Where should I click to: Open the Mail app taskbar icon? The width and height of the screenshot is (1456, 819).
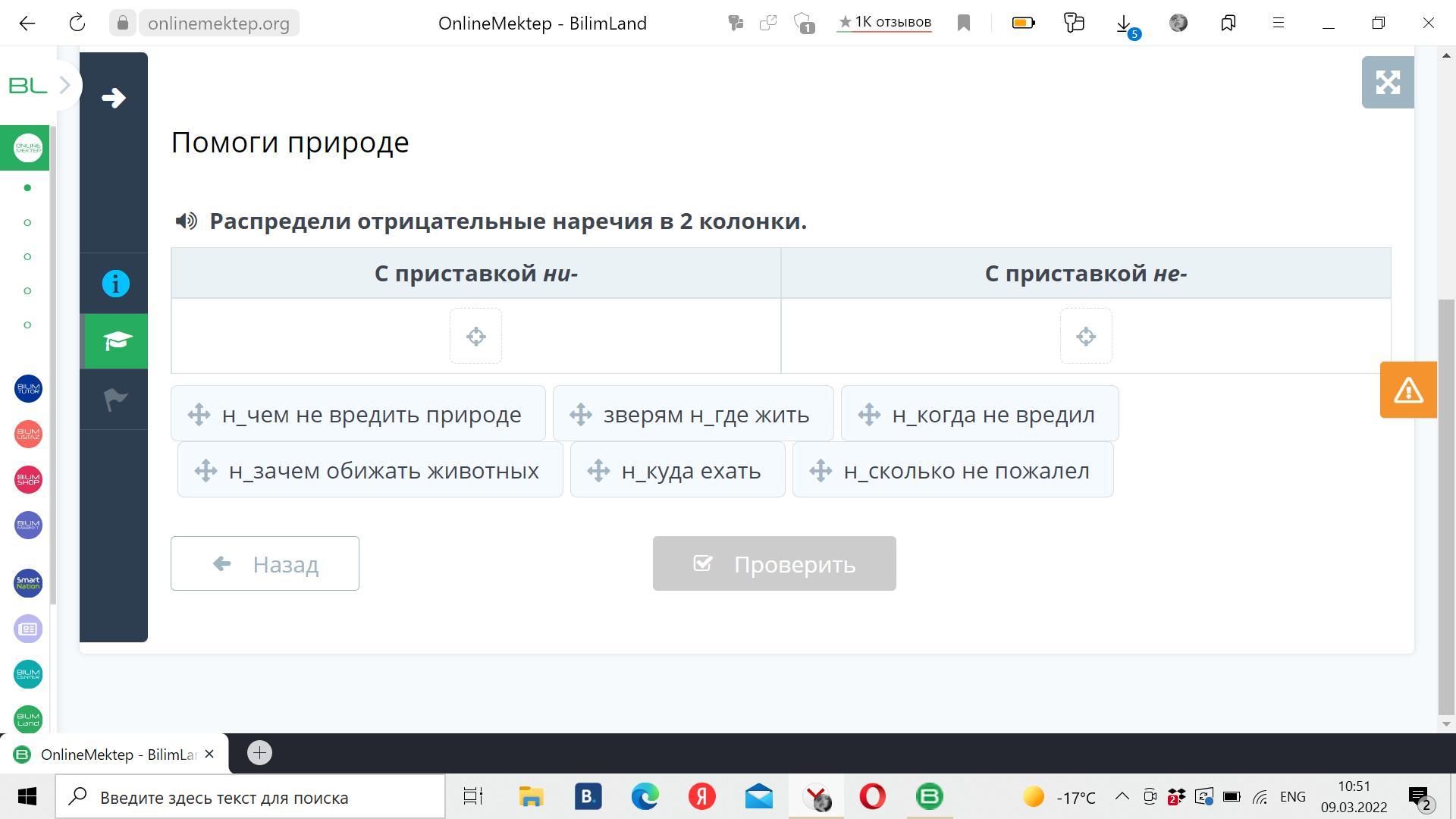758,797
